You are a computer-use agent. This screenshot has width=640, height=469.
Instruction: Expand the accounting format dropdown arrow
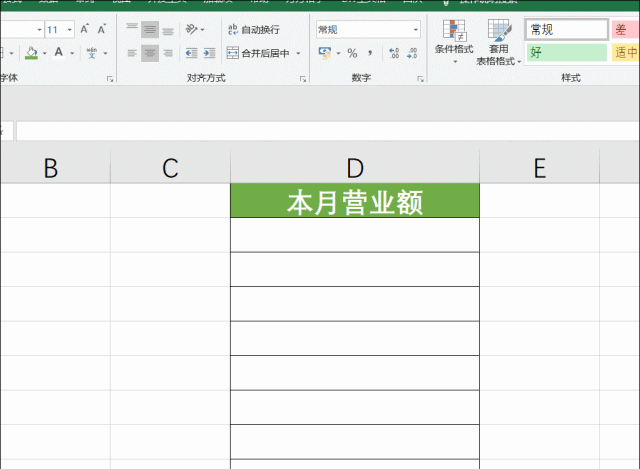pos(338,53)
